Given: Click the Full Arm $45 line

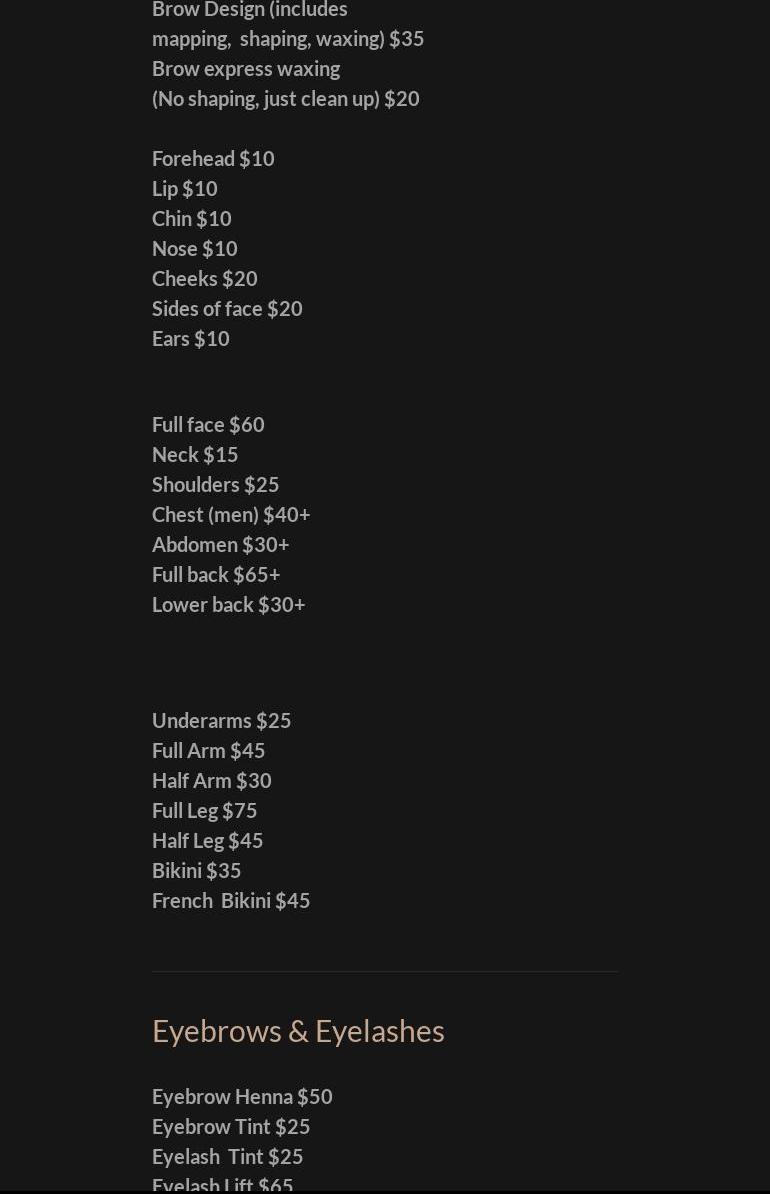Looking at the screenshot, I should coord(209,751).
